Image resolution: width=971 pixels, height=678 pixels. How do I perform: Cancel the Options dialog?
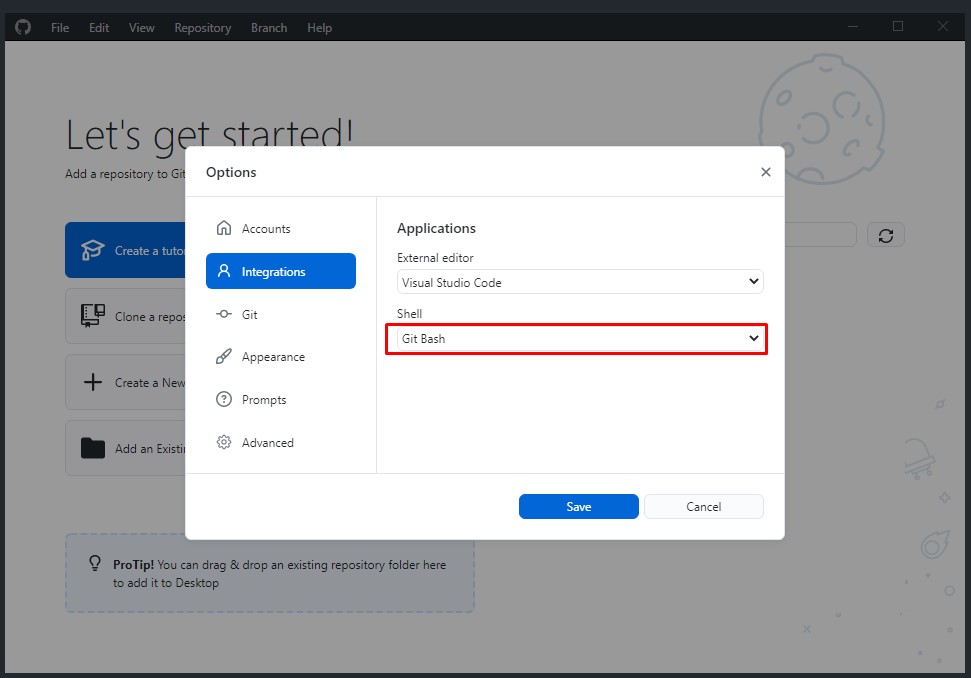point(703,506)
